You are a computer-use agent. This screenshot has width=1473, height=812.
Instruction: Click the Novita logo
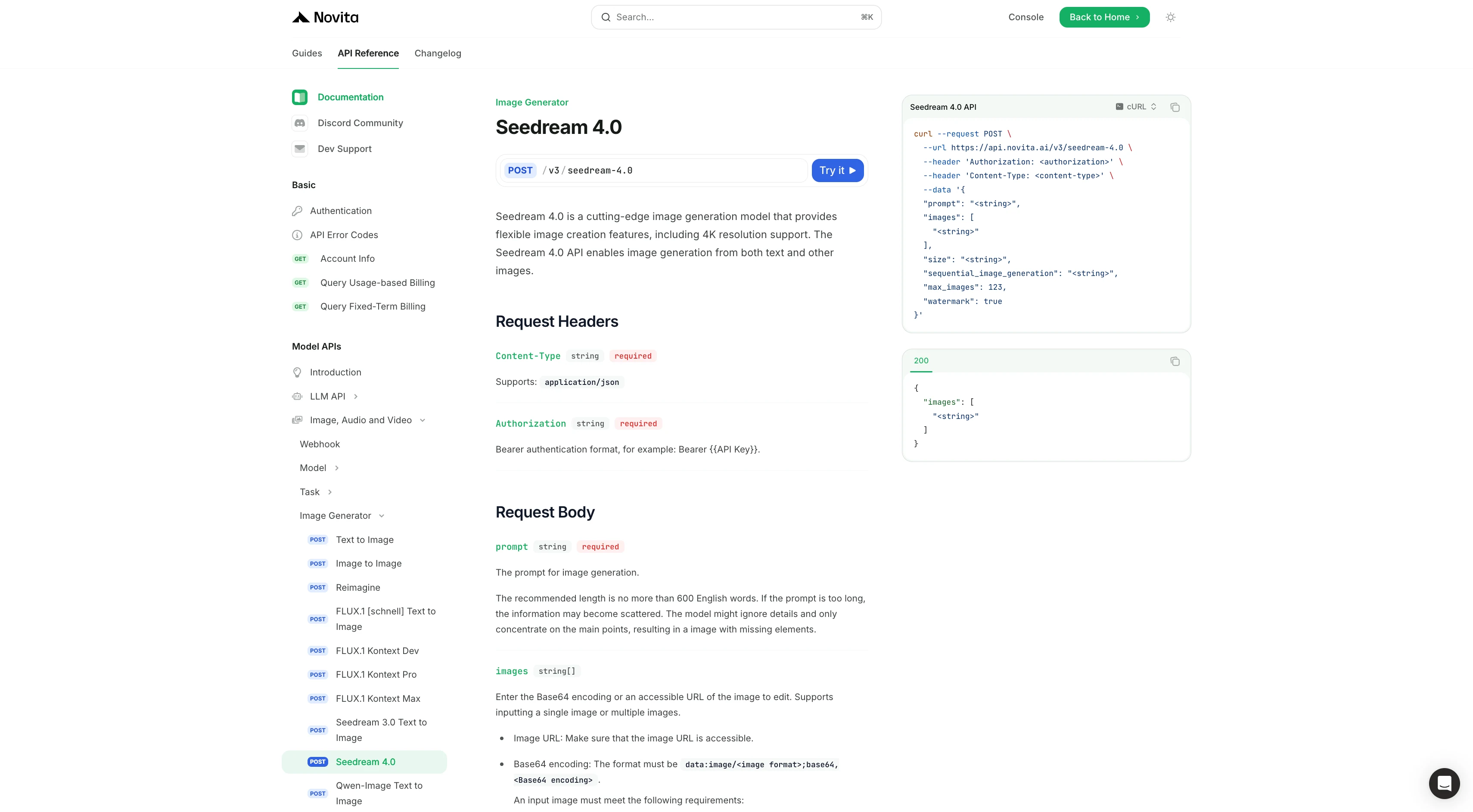coord(325,17)
